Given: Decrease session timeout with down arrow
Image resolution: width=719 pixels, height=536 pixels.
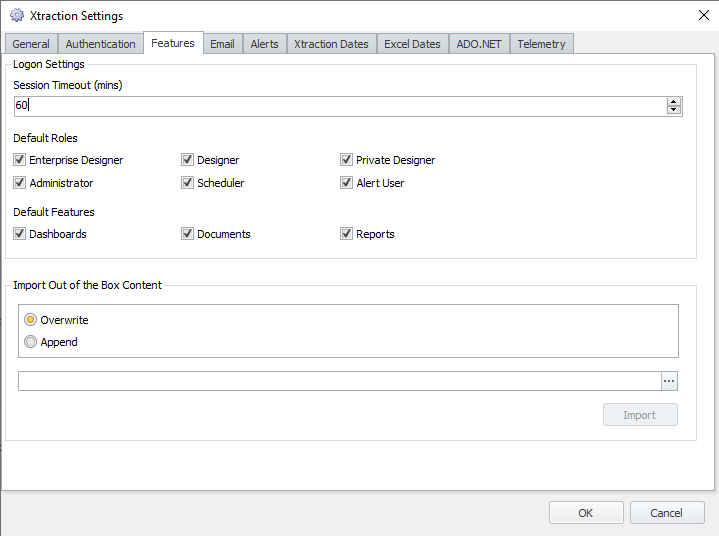Looking at the screenshot, I should click(673, 110).
